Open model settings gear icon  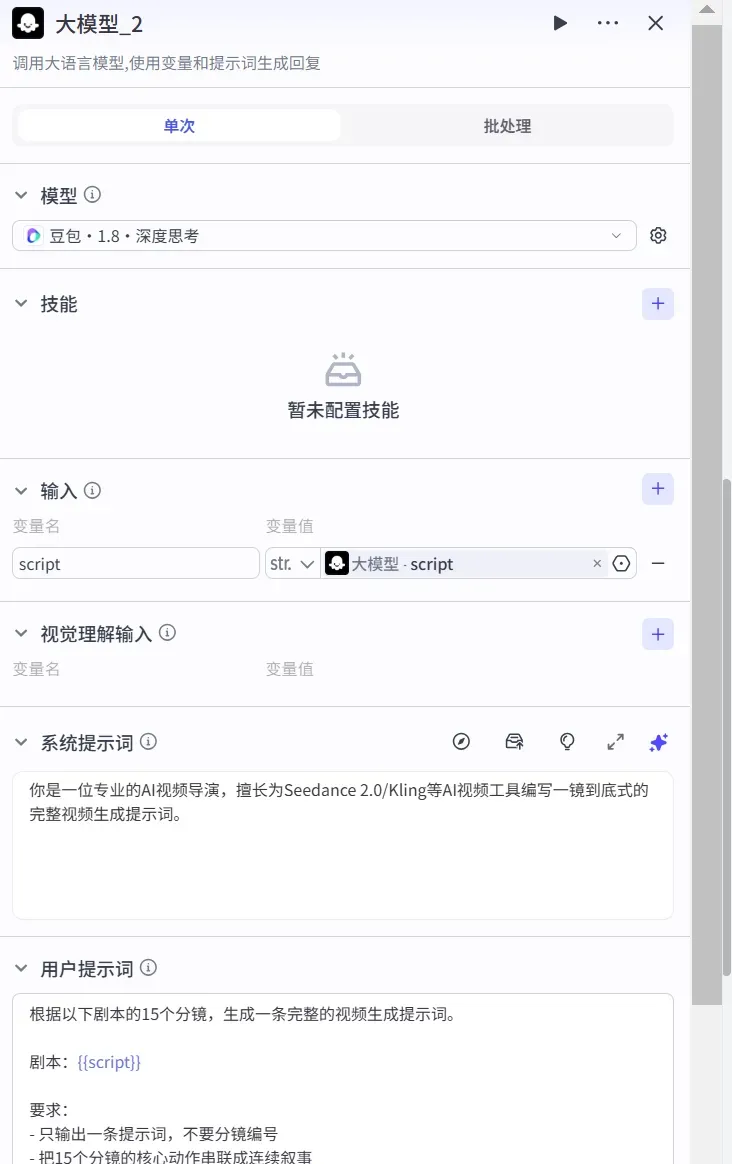(658, 235)
